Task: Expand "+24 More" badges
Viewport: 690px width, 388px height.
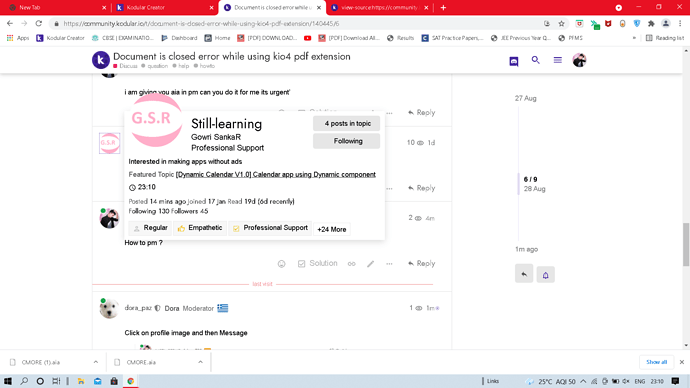Action: coord(332,229)
